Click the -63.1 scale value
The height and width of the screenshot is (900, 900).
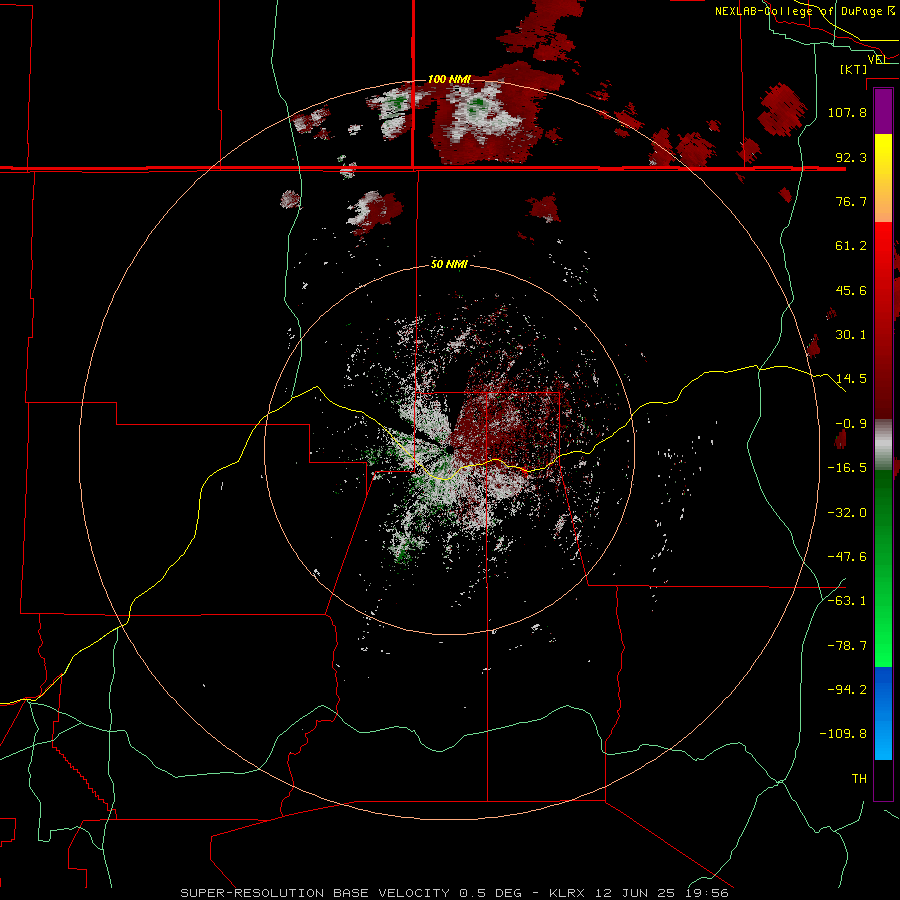[x=847, y=601]
